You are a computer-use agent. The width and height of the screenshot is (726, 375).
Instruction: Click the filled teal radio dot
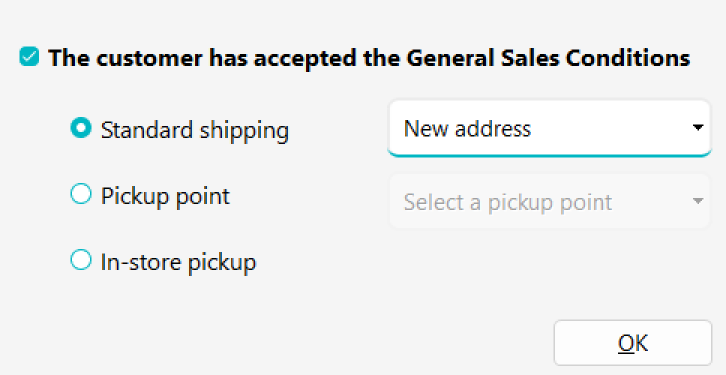pyautogui.click(x=81, y=128)
